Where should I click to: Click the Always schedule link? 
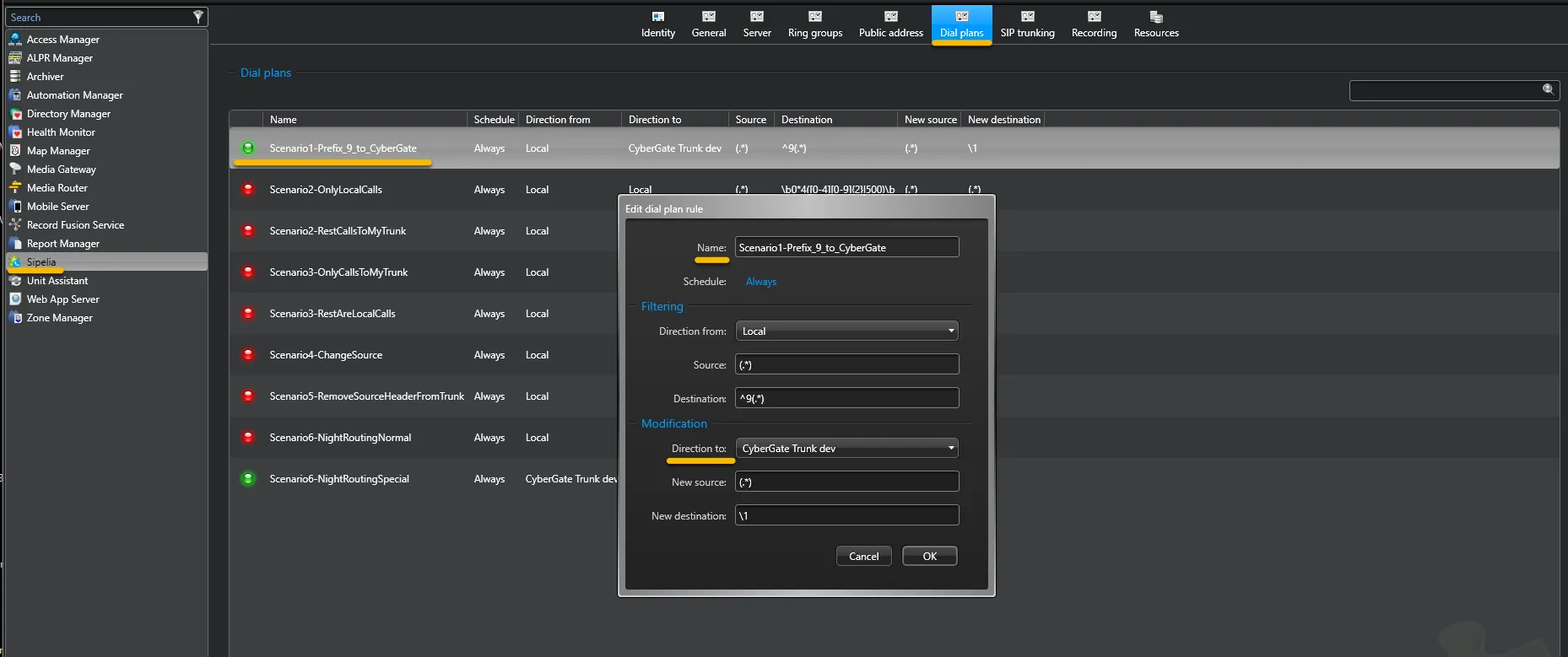click(761, 282)
